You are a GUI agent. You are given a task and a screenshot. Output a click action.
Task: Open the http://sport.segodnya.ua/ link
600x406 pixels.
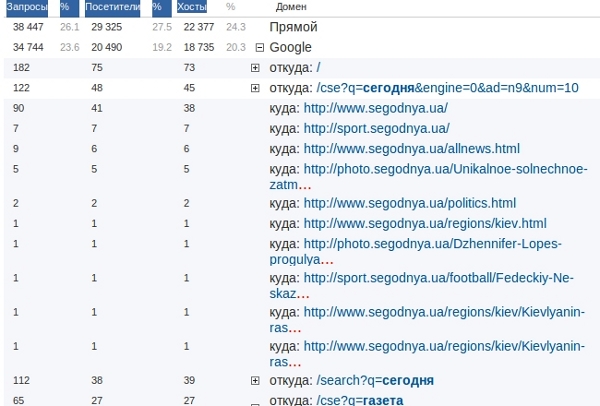(376, 128)
